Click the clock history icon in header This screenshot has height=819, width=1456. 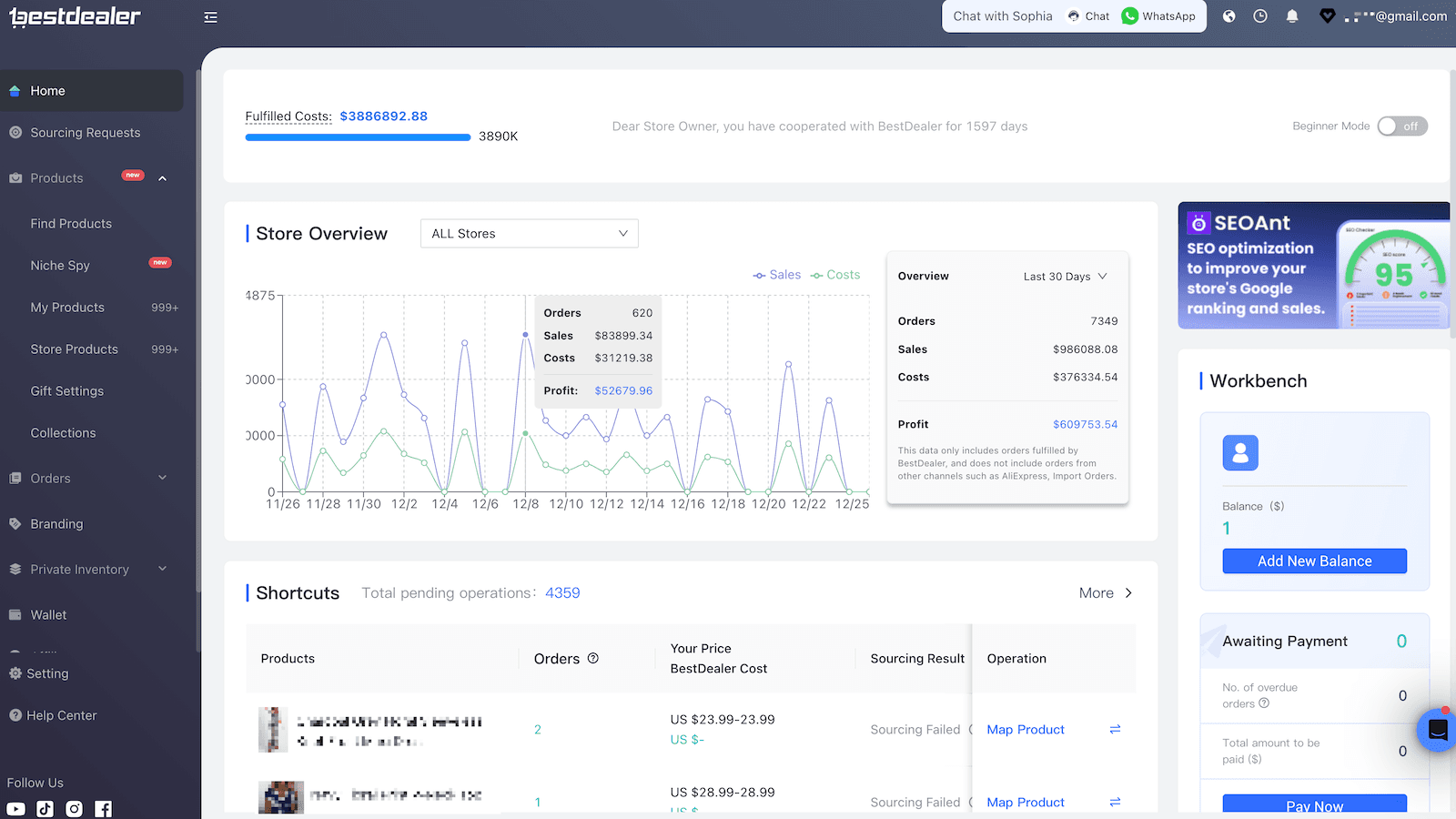(1260, 16)
